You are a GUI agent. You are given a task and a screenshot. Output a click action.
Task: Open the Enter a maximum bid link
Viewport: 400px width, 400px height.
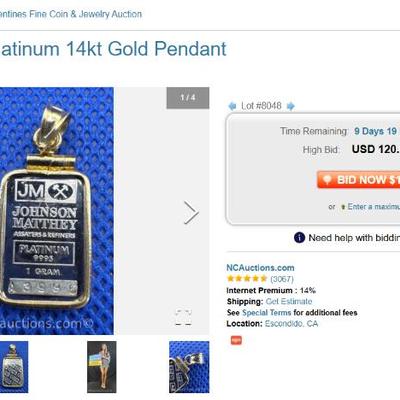pyautogui.click(x=373, y=207)
